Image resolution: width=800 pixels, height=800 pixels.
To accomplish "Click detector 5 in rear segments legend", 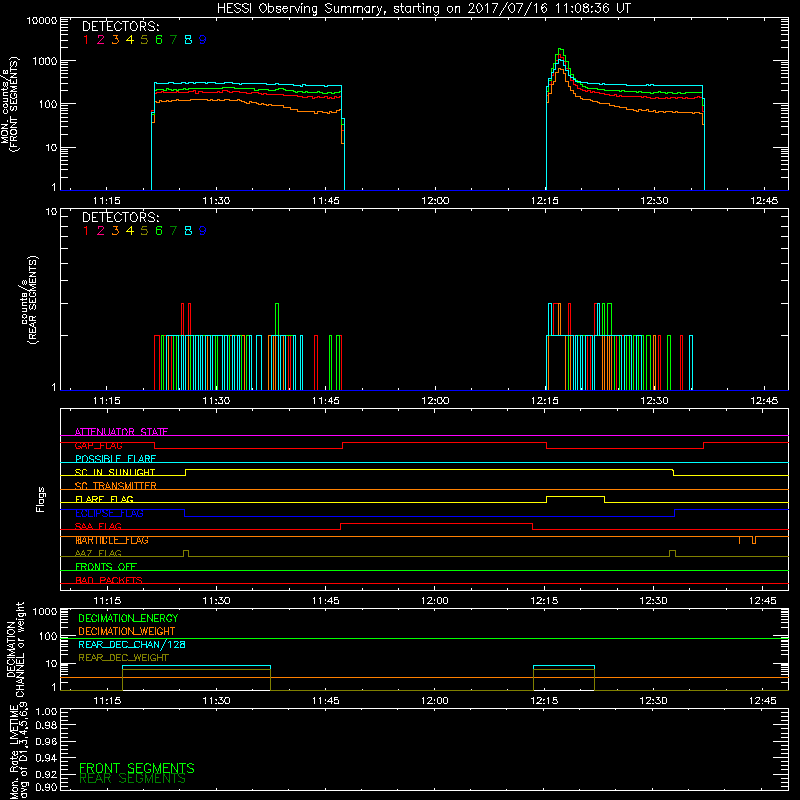I will tap(144, 231).
